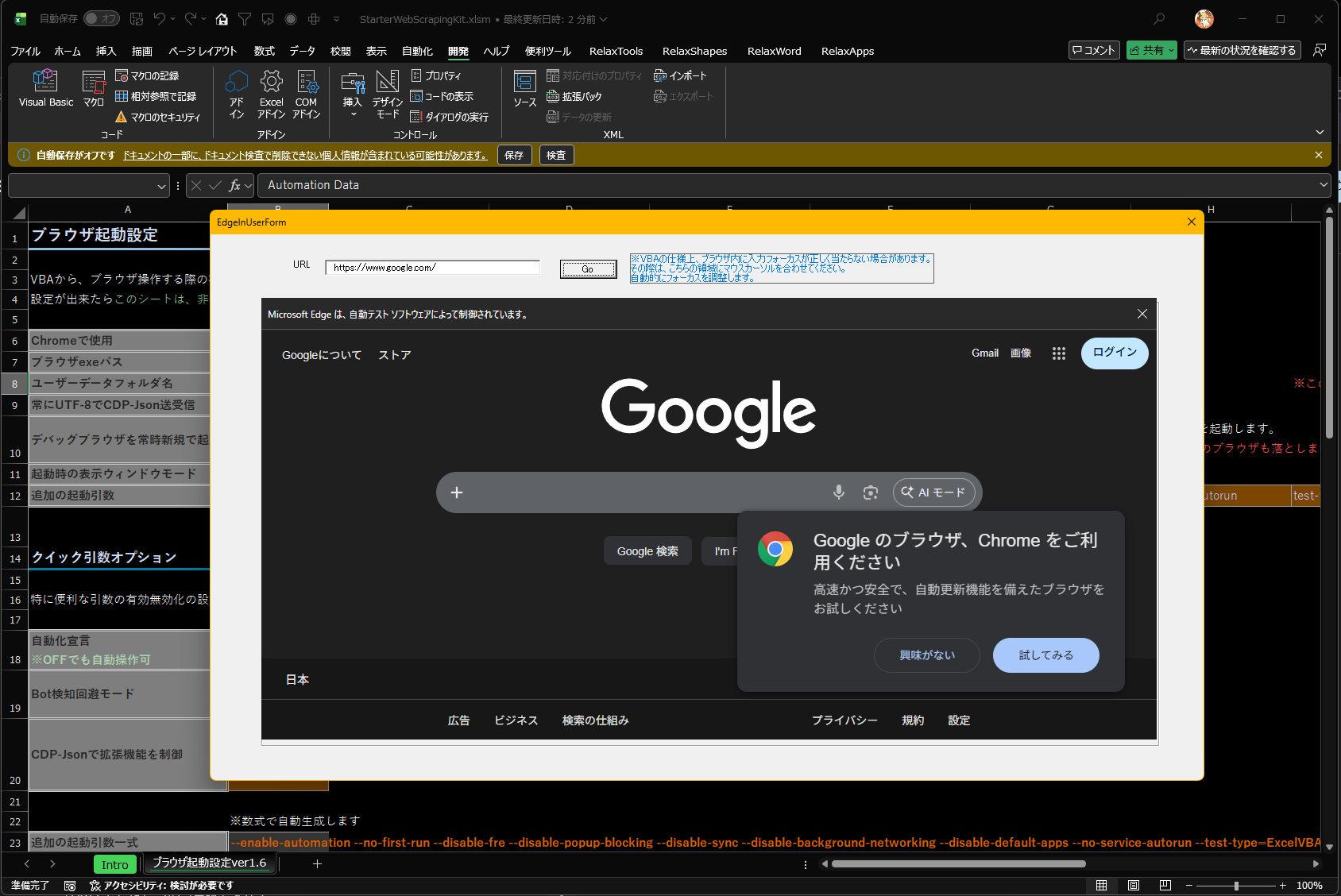
Task: Click the Google 検索 button
Action: pos(647,551)
